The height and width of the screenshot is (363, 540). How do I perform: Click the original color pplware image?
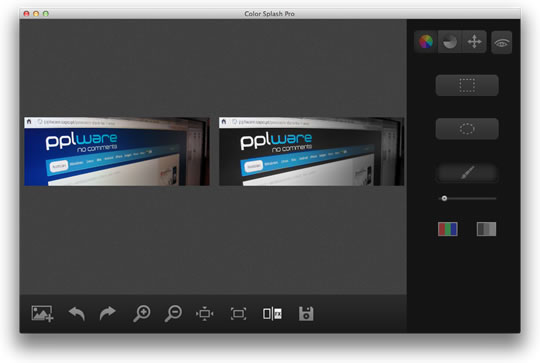tap(117, 152)
